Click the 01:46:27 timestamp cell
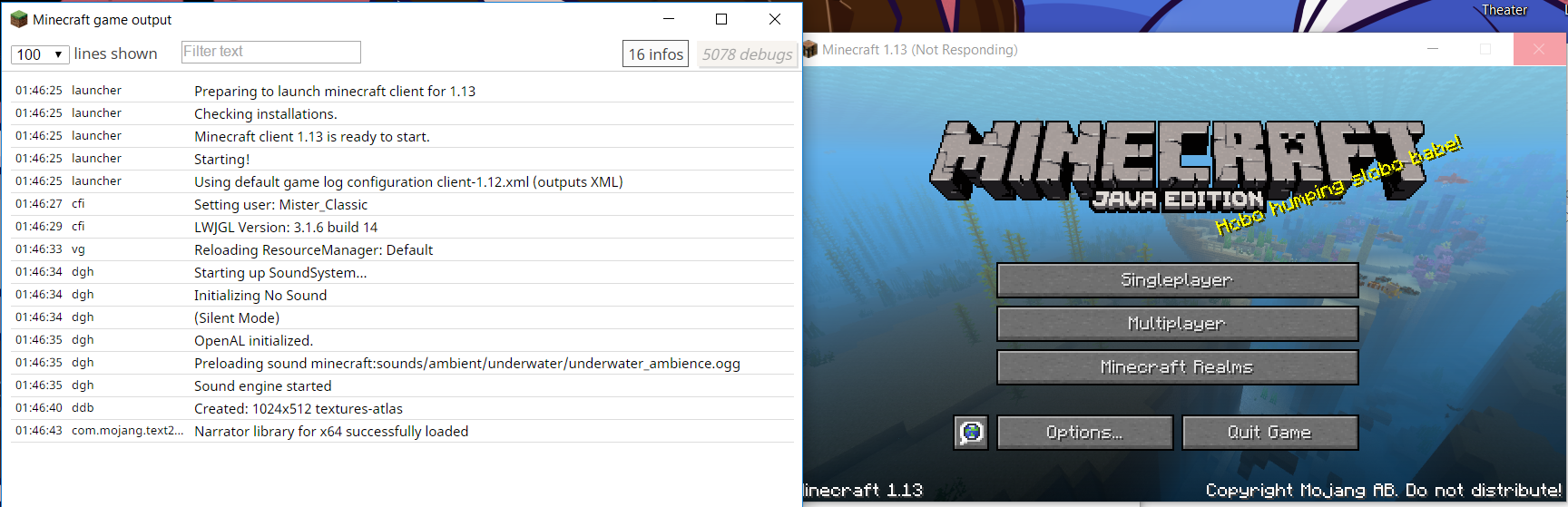This screenshot has width=1568, height=507. [39, 204]
